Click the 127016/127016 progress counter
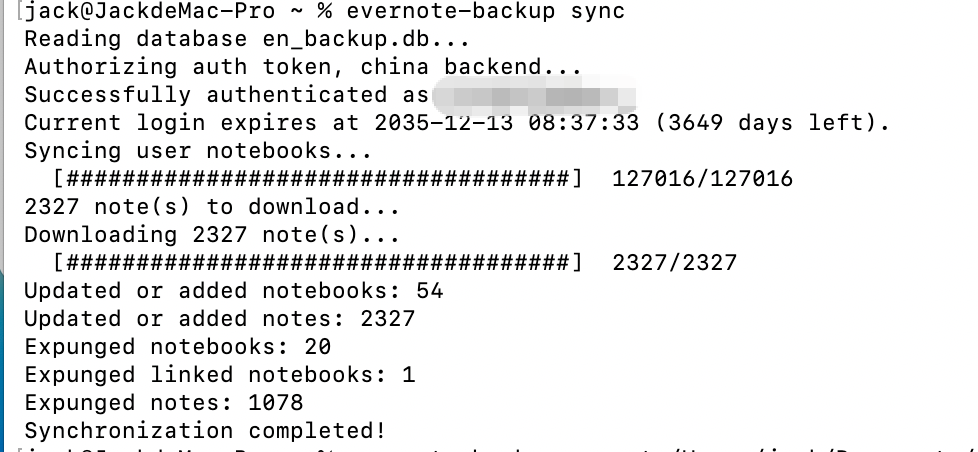This screenshot has height=452, width=978. 702,180
